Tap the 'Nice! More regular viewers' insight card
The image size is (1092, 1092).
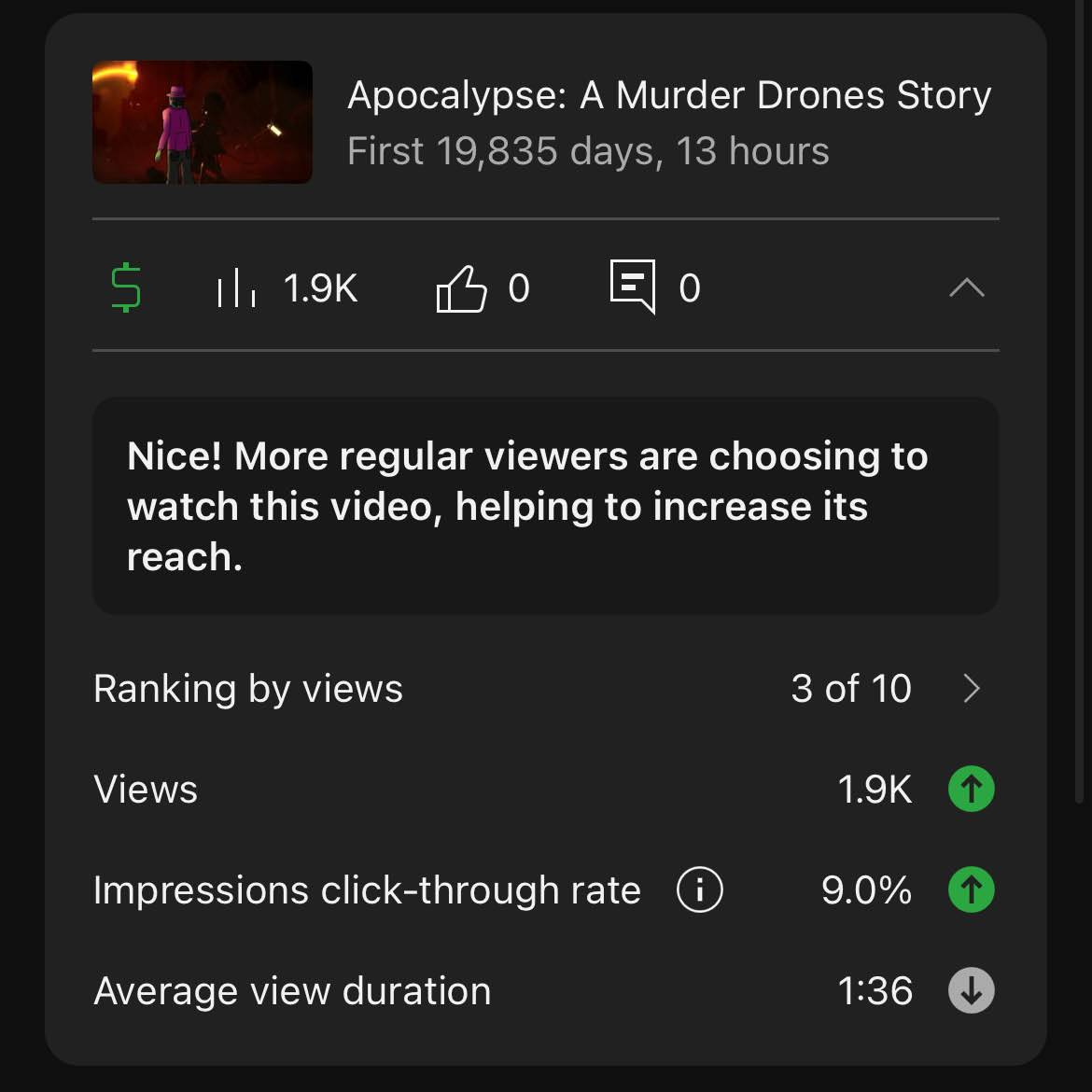545,506
